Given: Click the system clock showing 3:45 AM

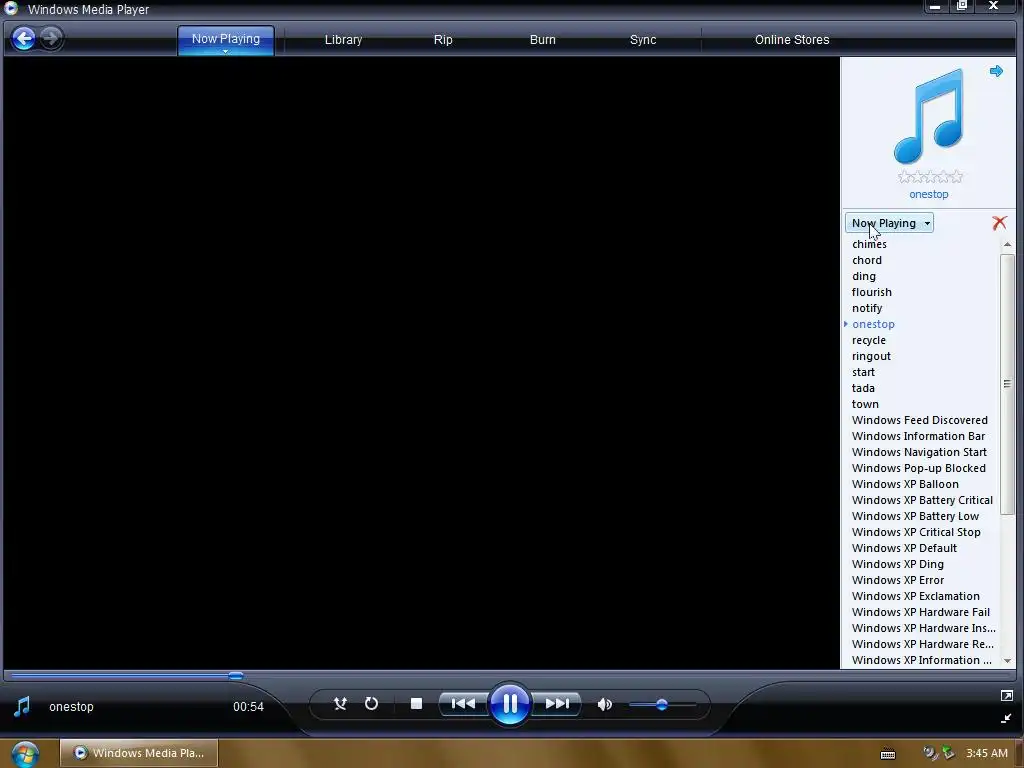Looking at the screenshot, I should 986,753.
